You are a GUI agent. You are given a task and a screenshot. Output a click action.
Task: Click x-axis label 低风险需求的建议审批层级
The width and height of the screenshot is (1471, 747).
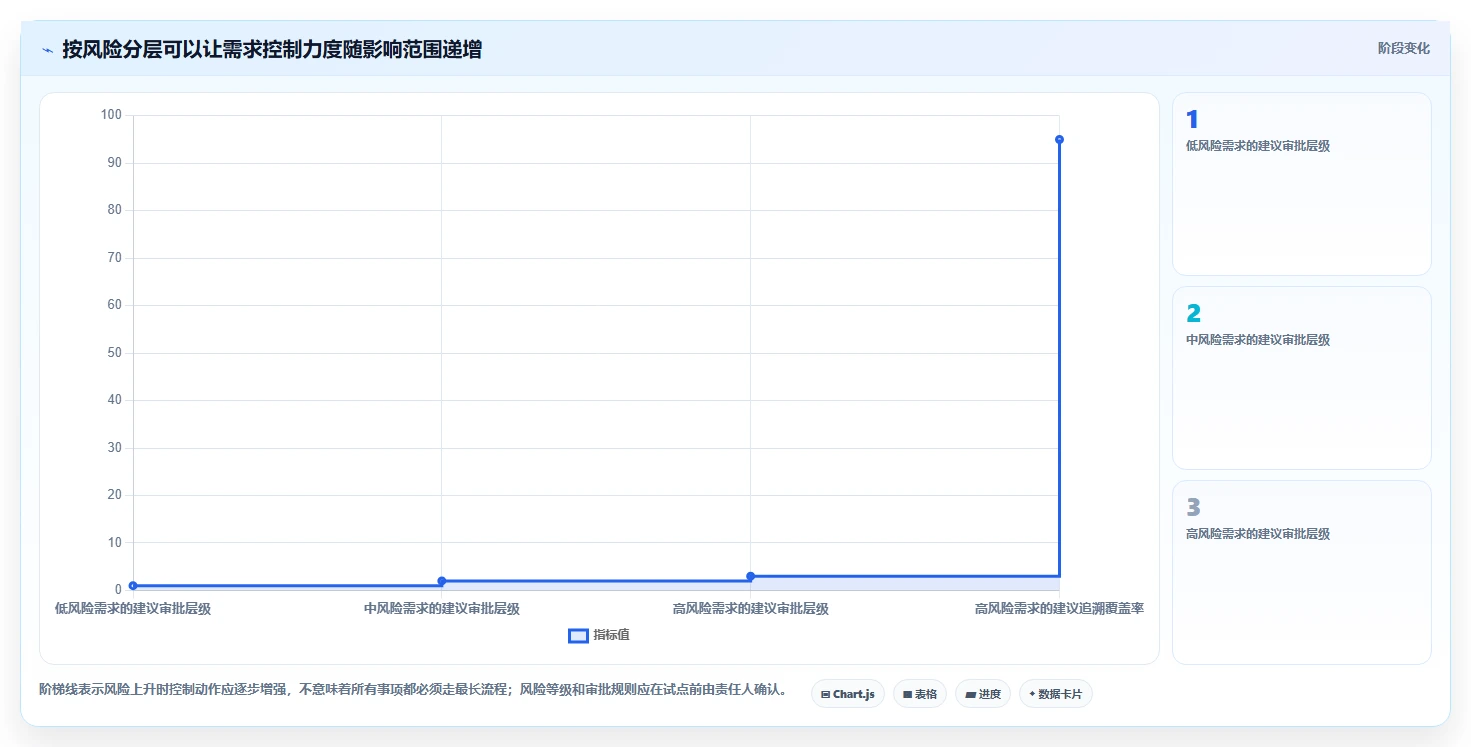tap(133, 608)
